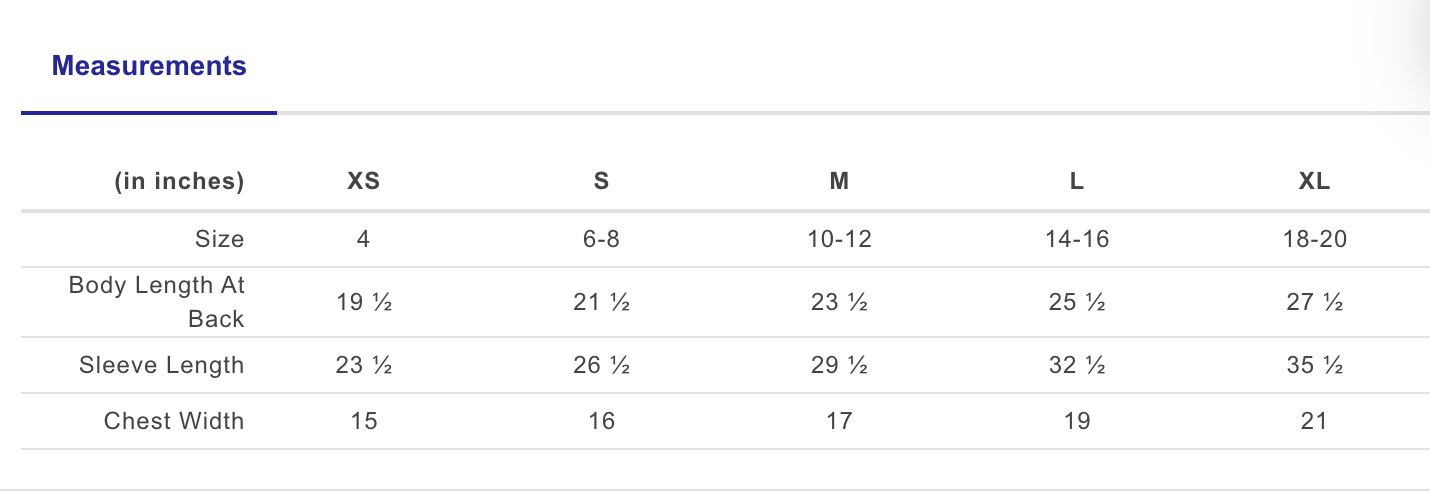Click the 19 ½ body length cell

[363, 302]
